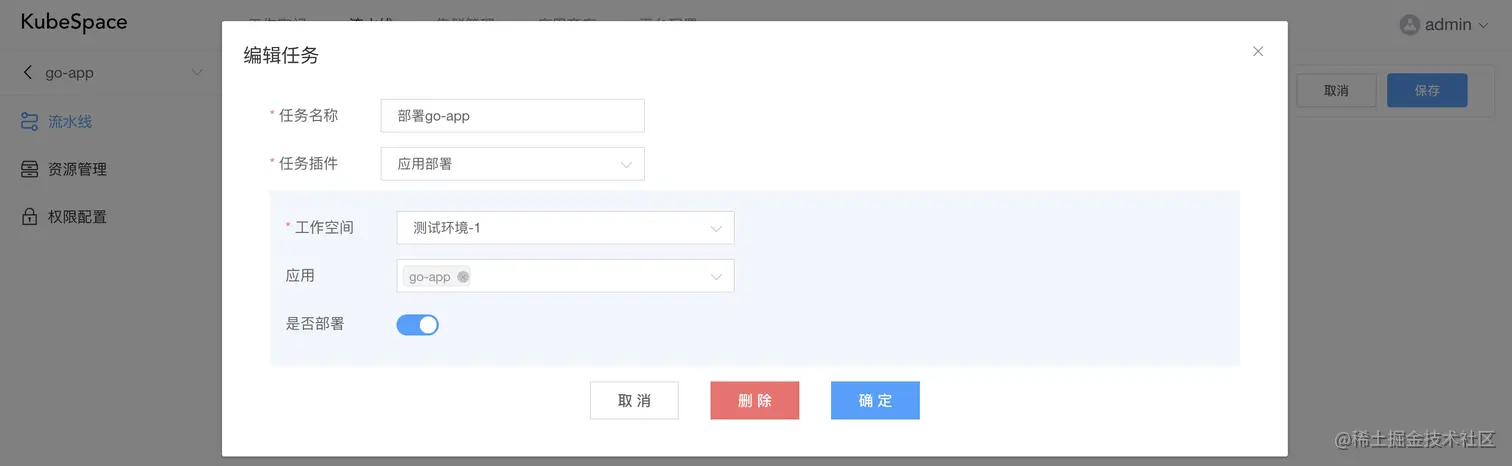
Task: Expand the go-app project selector chevron in sidebar
Action: click(x=197, y=72)
